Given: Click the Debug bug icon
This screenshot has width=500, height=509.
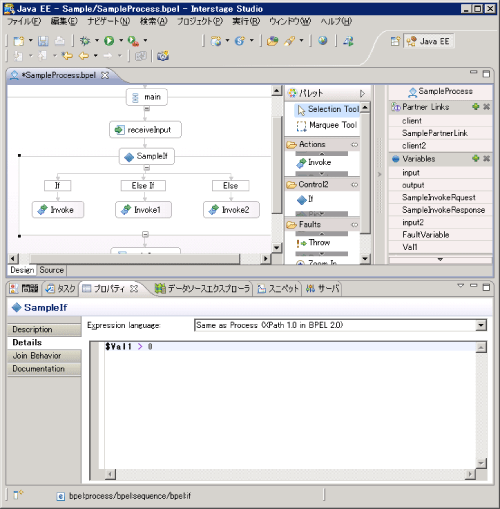Looking at the screenshot, I should tap(85, 41).
